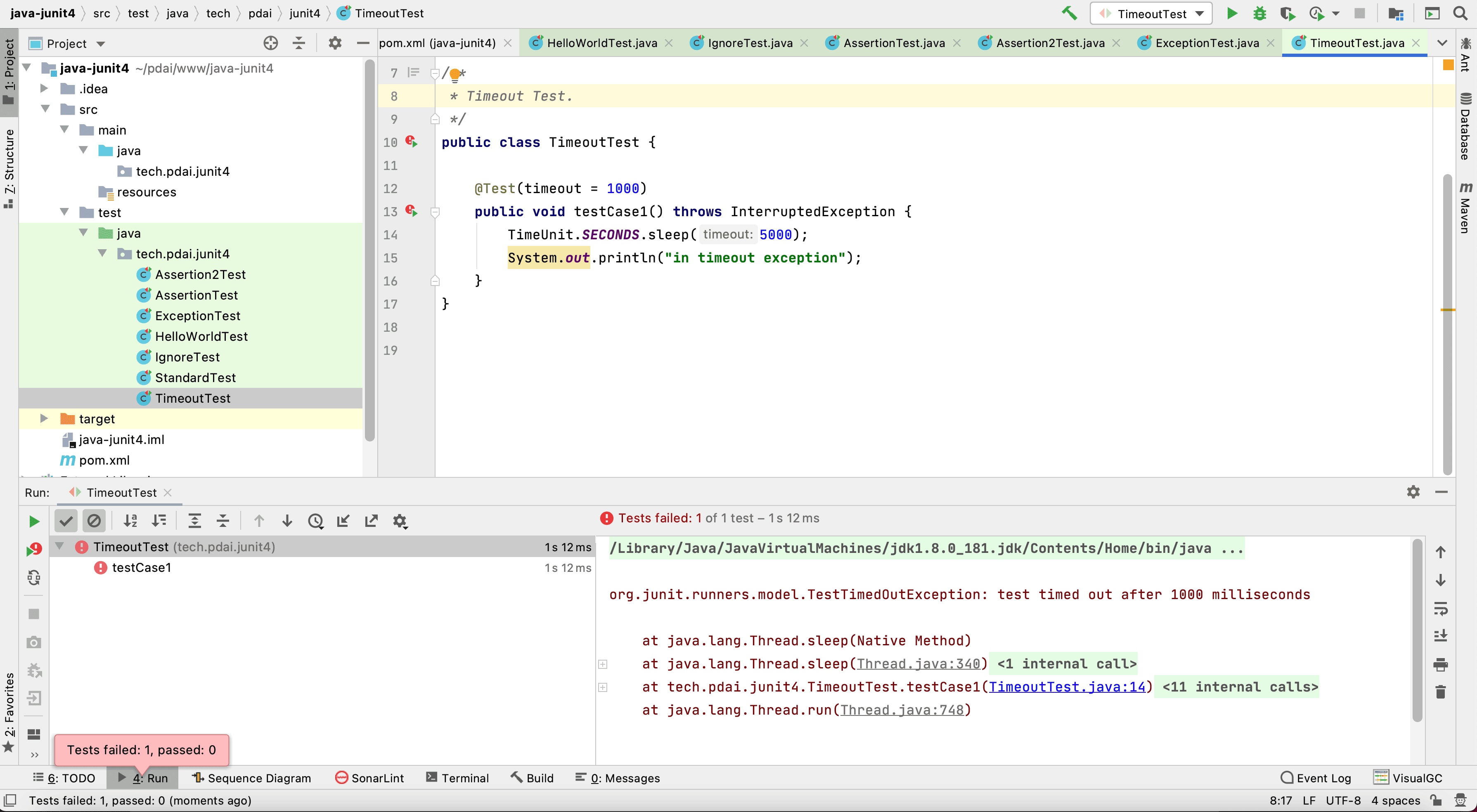The width and height of the screenshot is (1477, 812).
Task: Switch to the ExceptionTest.java editor tab
Action: [x=1206, y=43]
